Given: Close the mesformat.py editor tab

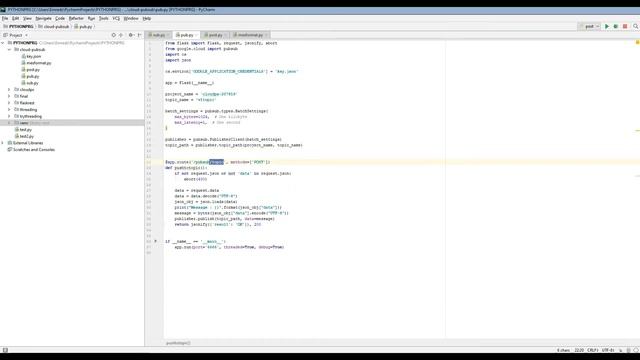Looking at the screenshot, I should tap(266, 35).
